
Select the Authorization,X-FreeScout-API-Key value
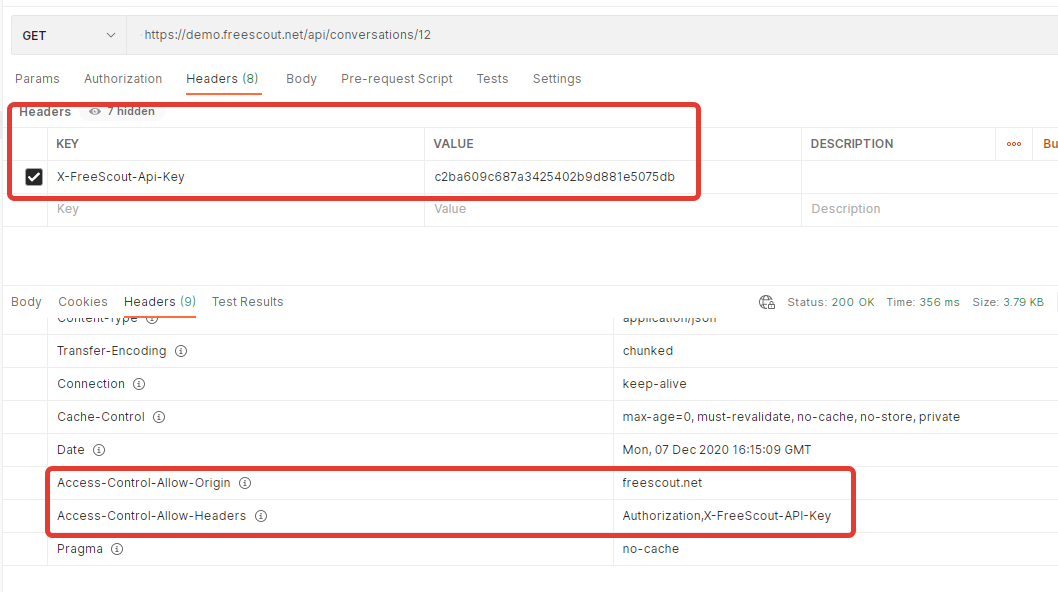pos(727,516)
